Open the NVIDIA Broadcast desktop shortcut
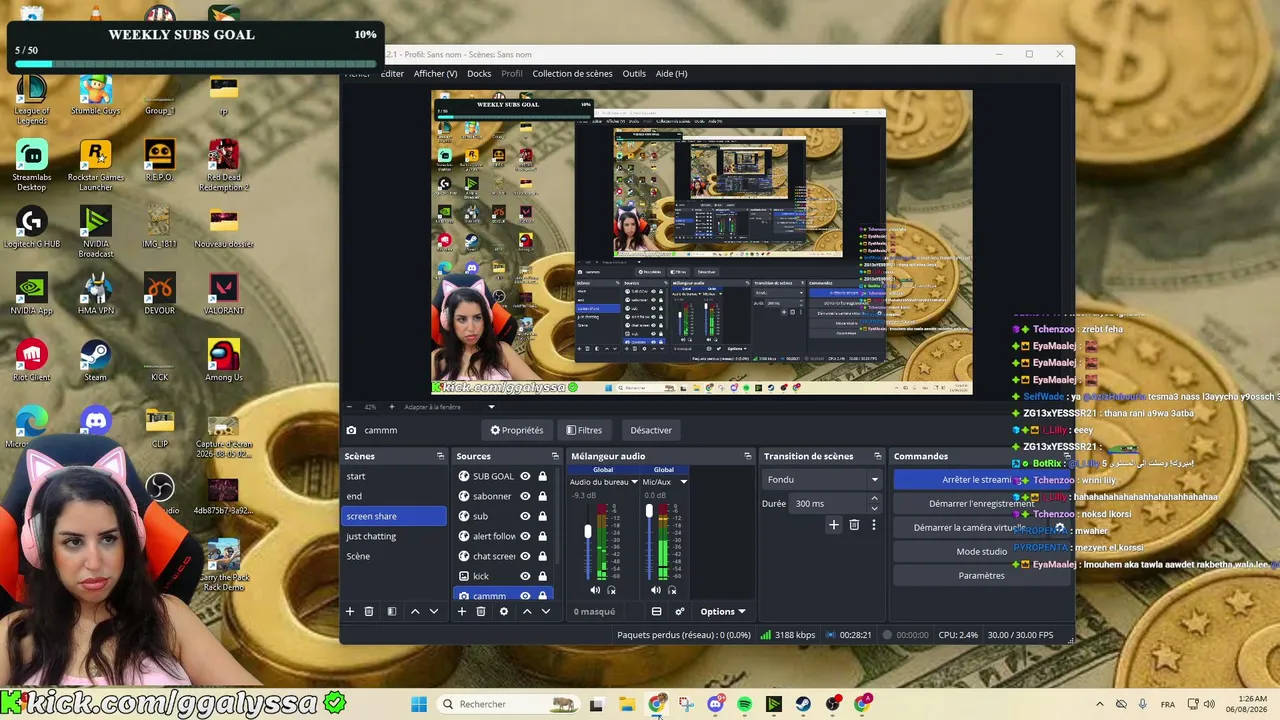 tap(95, 232)
